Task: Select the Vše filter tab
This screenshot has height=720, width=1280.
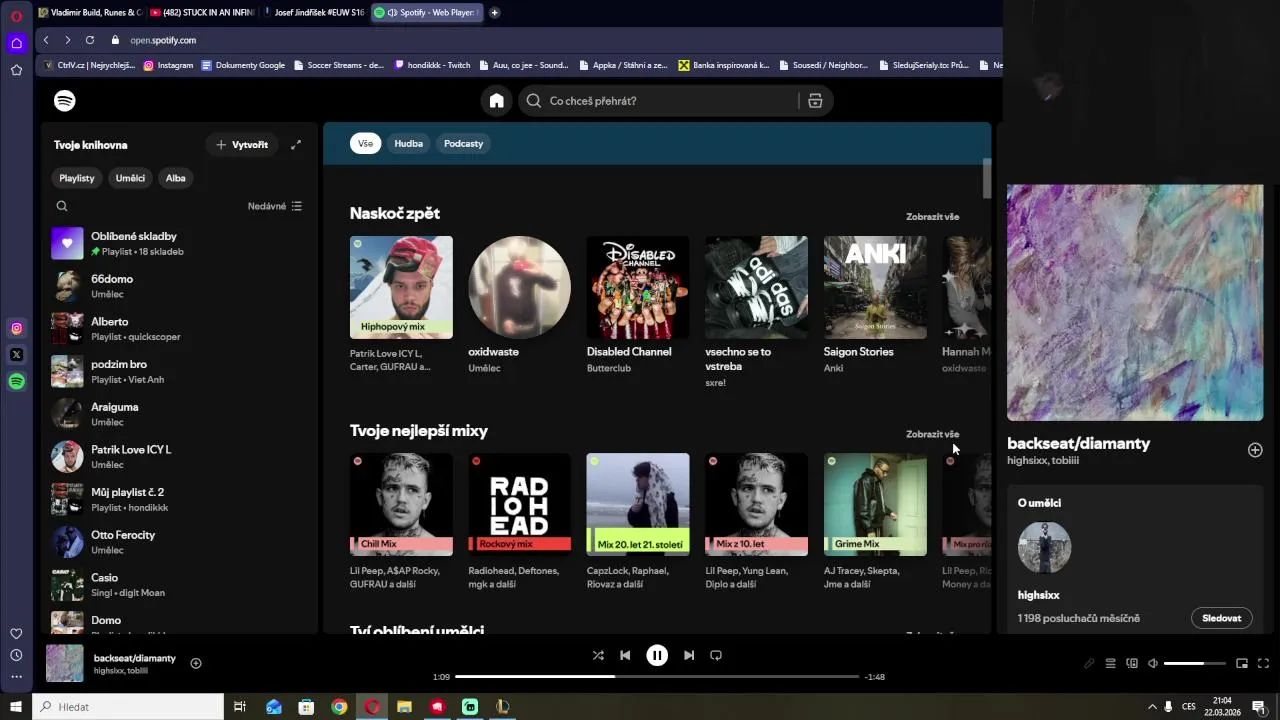Action: 365,143
